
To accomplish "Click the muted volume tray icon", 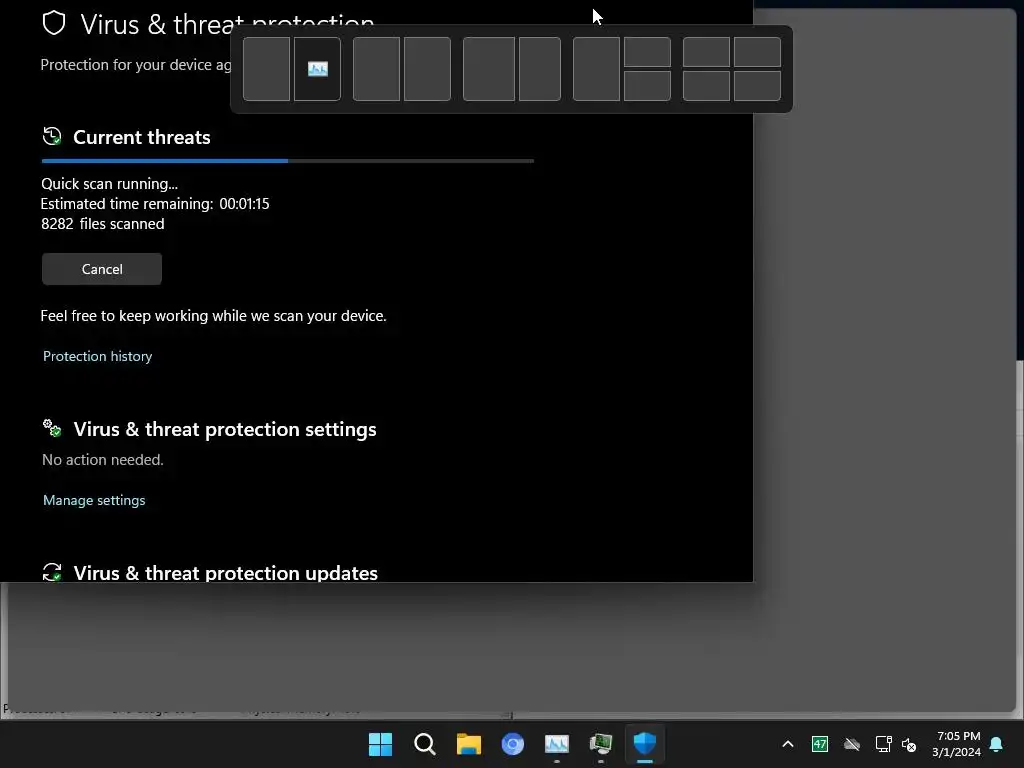I will 908,744.
